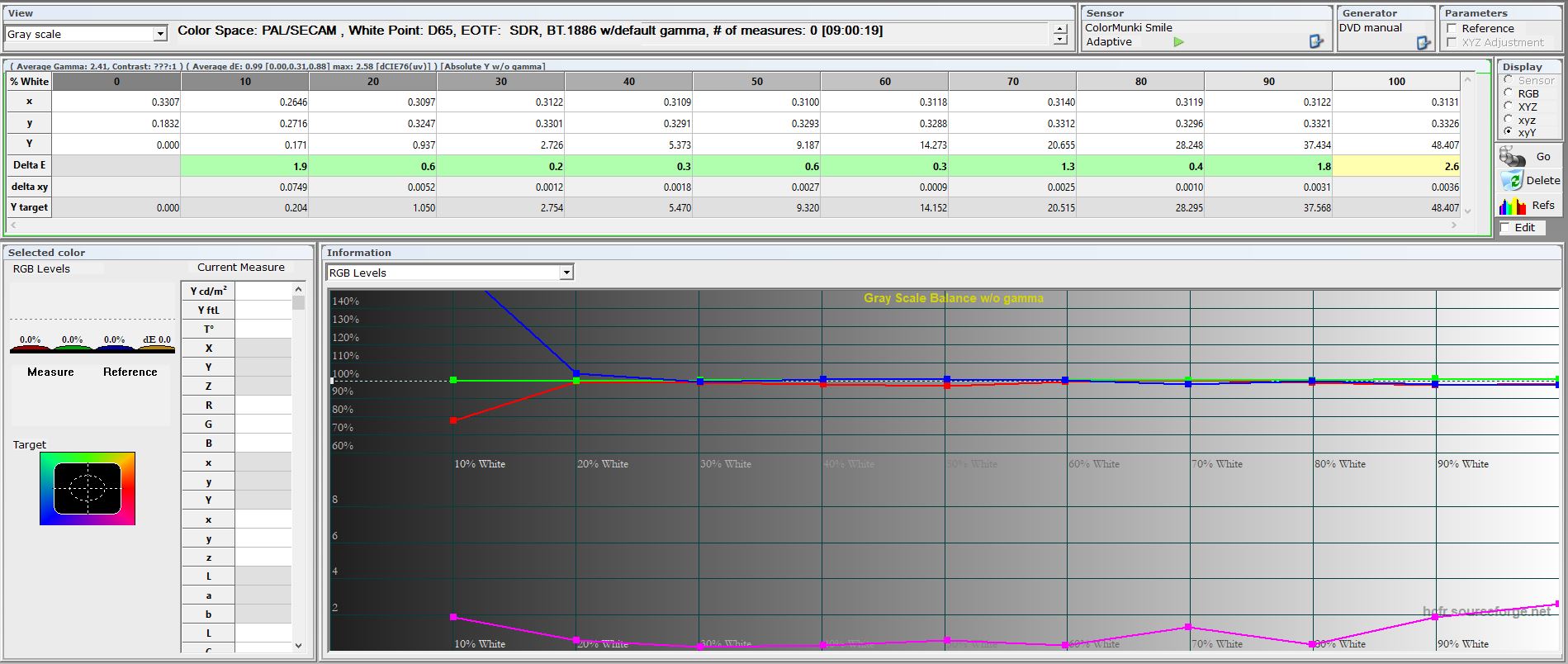Select the RGB display radio button
This screenshot has height=664, width=1568.
click(1509, 93)
